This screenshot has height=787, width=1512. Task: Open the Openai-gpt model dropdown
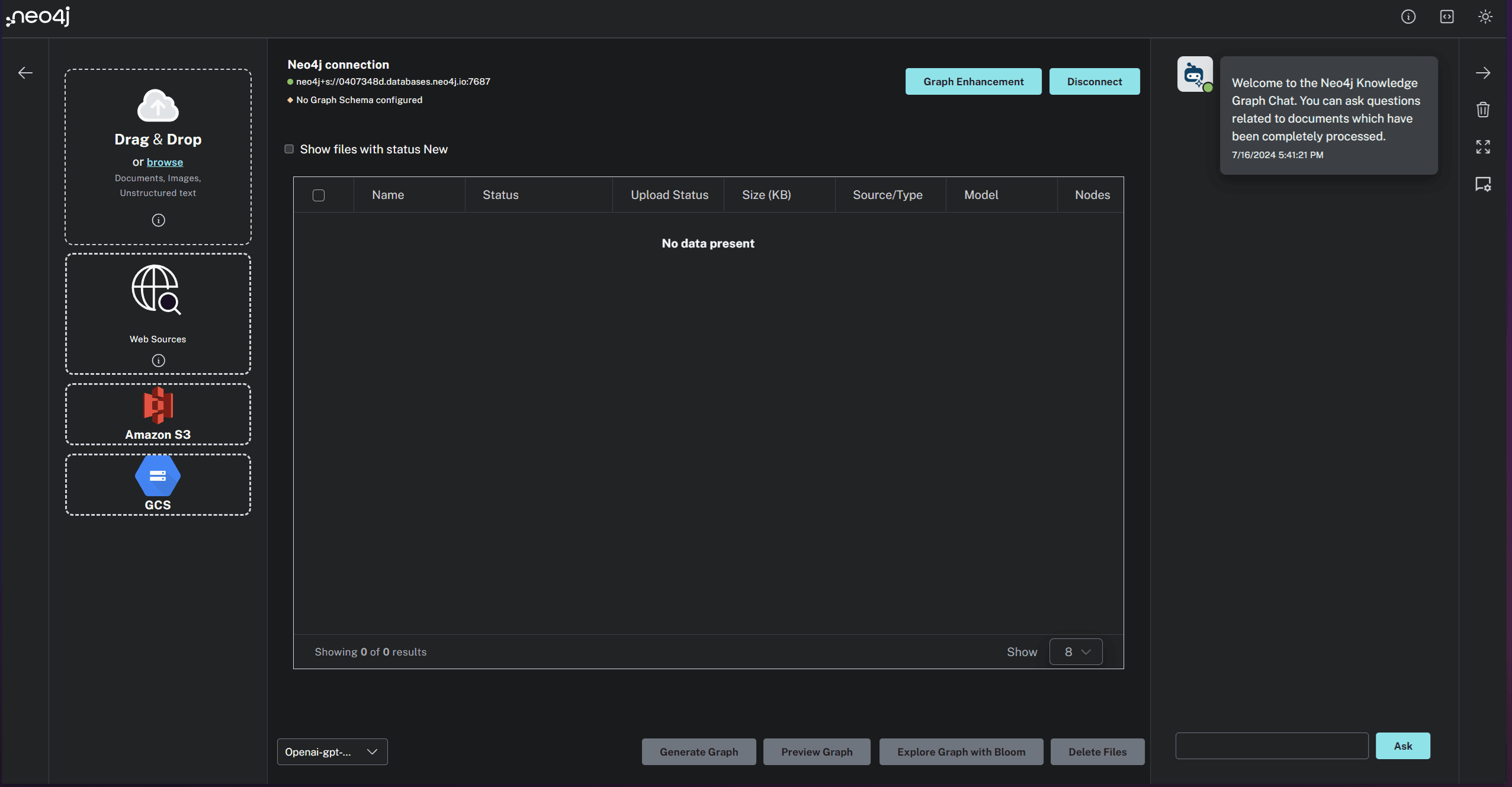click(332, 752)
